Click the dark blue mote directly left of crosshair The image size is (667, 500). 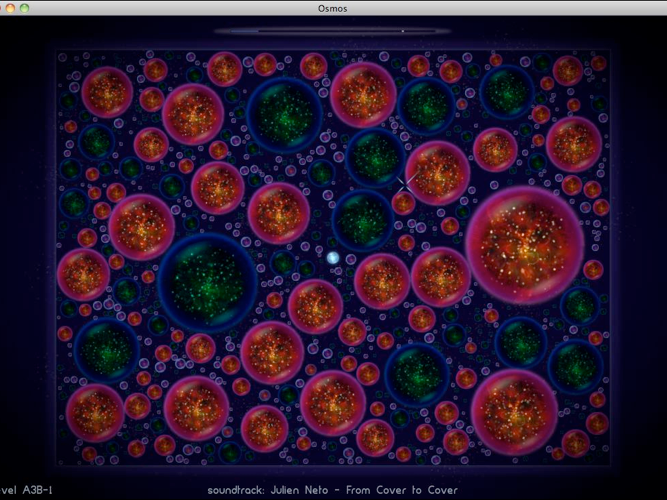374,155
